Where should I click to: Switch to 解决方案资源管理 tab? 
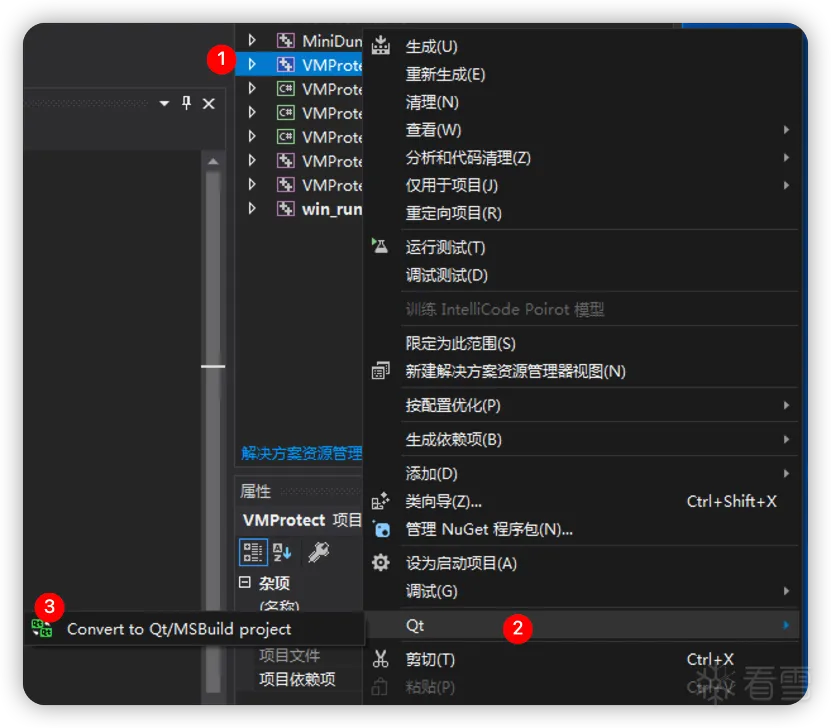(301, 453)
